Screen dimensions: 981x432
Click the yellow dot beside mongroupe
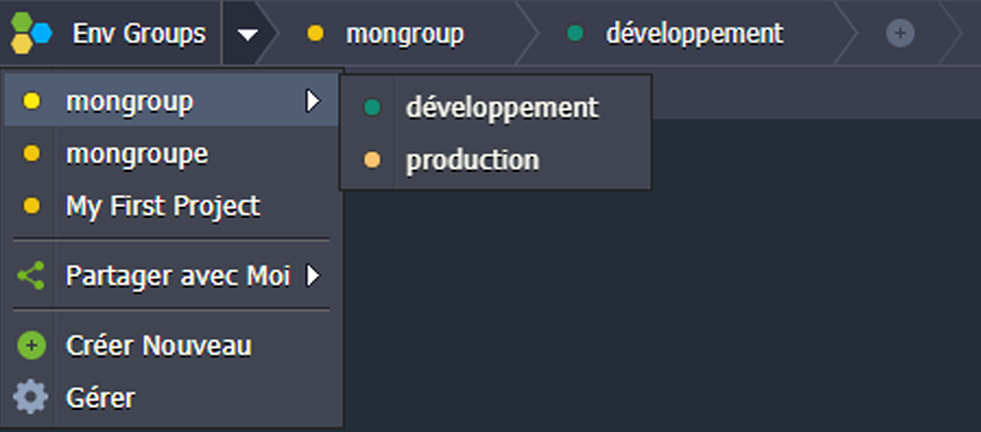click(32, 154)
